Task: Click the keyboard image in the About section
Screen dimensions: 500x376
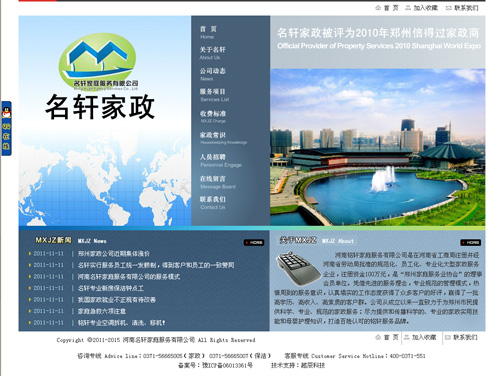Action: (298, 268)
